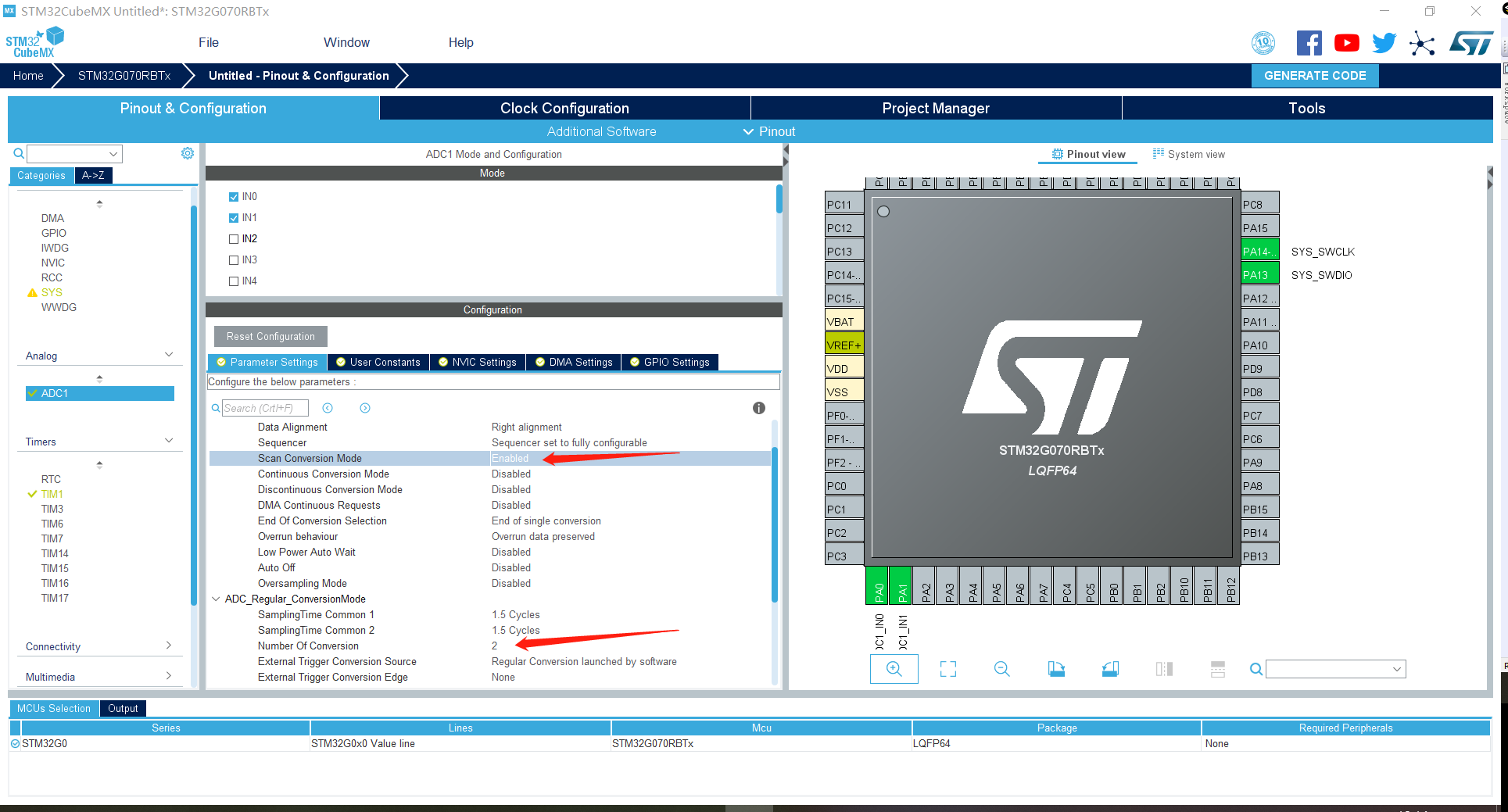Click the Reset Configuration button
This screenshot has height=812, width=1508.
tap(270, 336)
